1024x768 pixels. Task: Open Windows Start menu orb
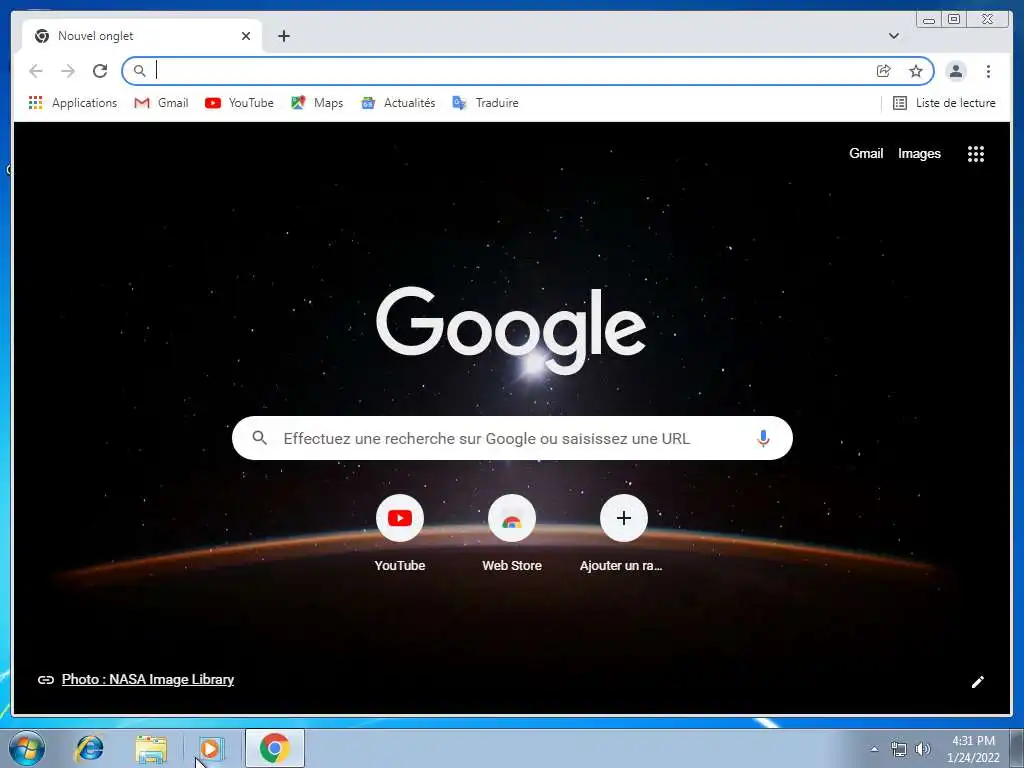[x=27, y=748]
